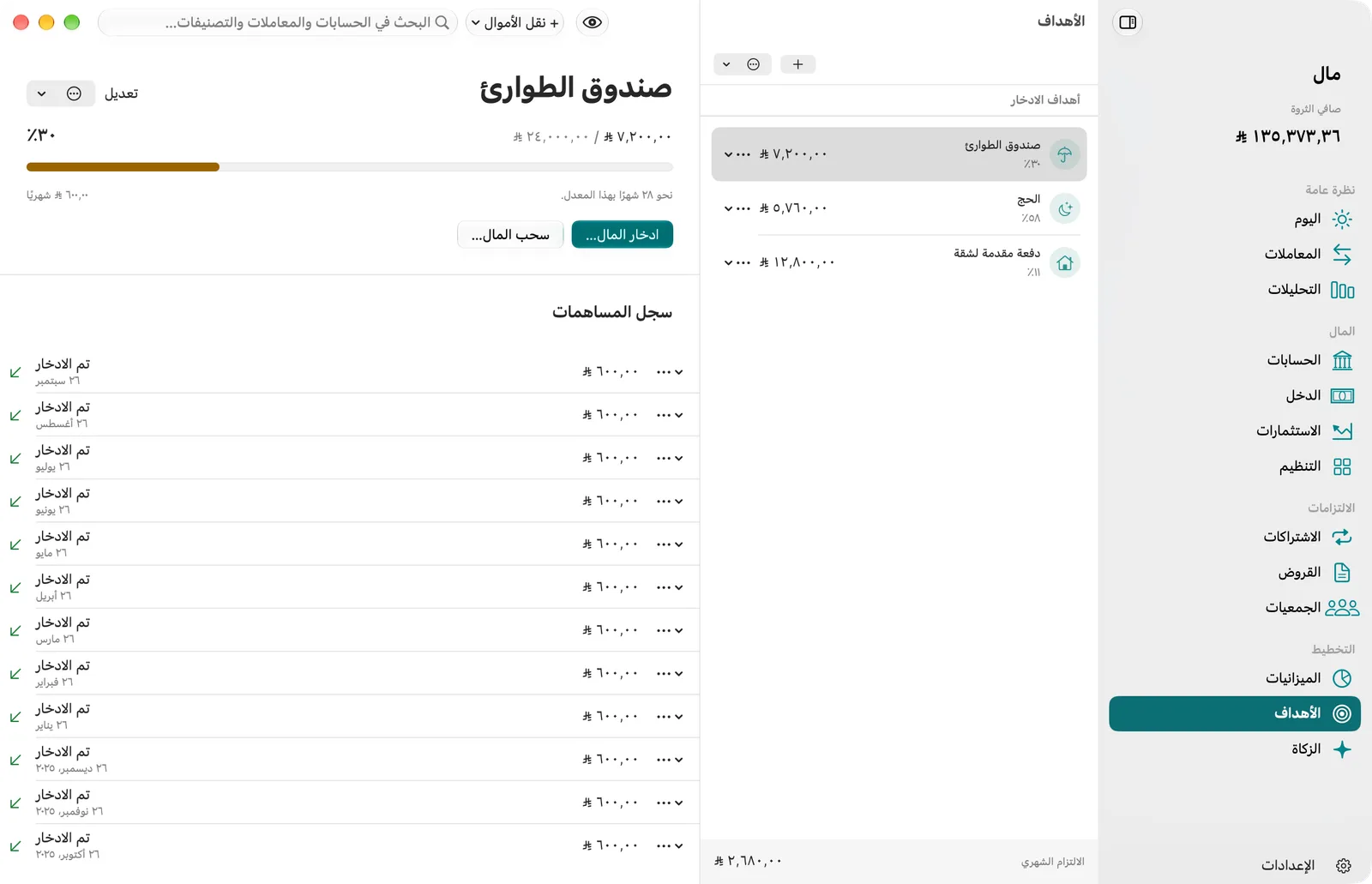Open the نقل الأموال dropdown
This screenshot has height=884, width=1372.
click(516, 22)
